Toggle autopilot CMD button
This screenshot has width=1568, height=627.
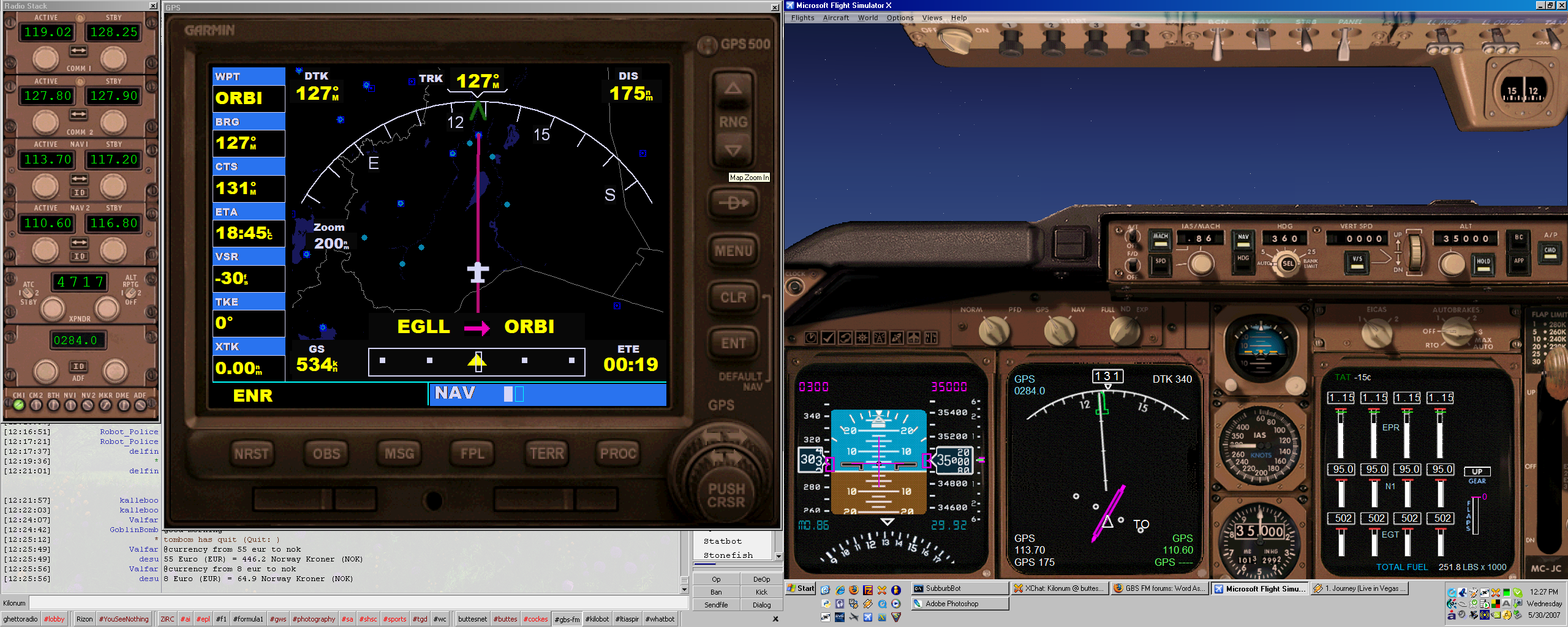pos(1550,252)
